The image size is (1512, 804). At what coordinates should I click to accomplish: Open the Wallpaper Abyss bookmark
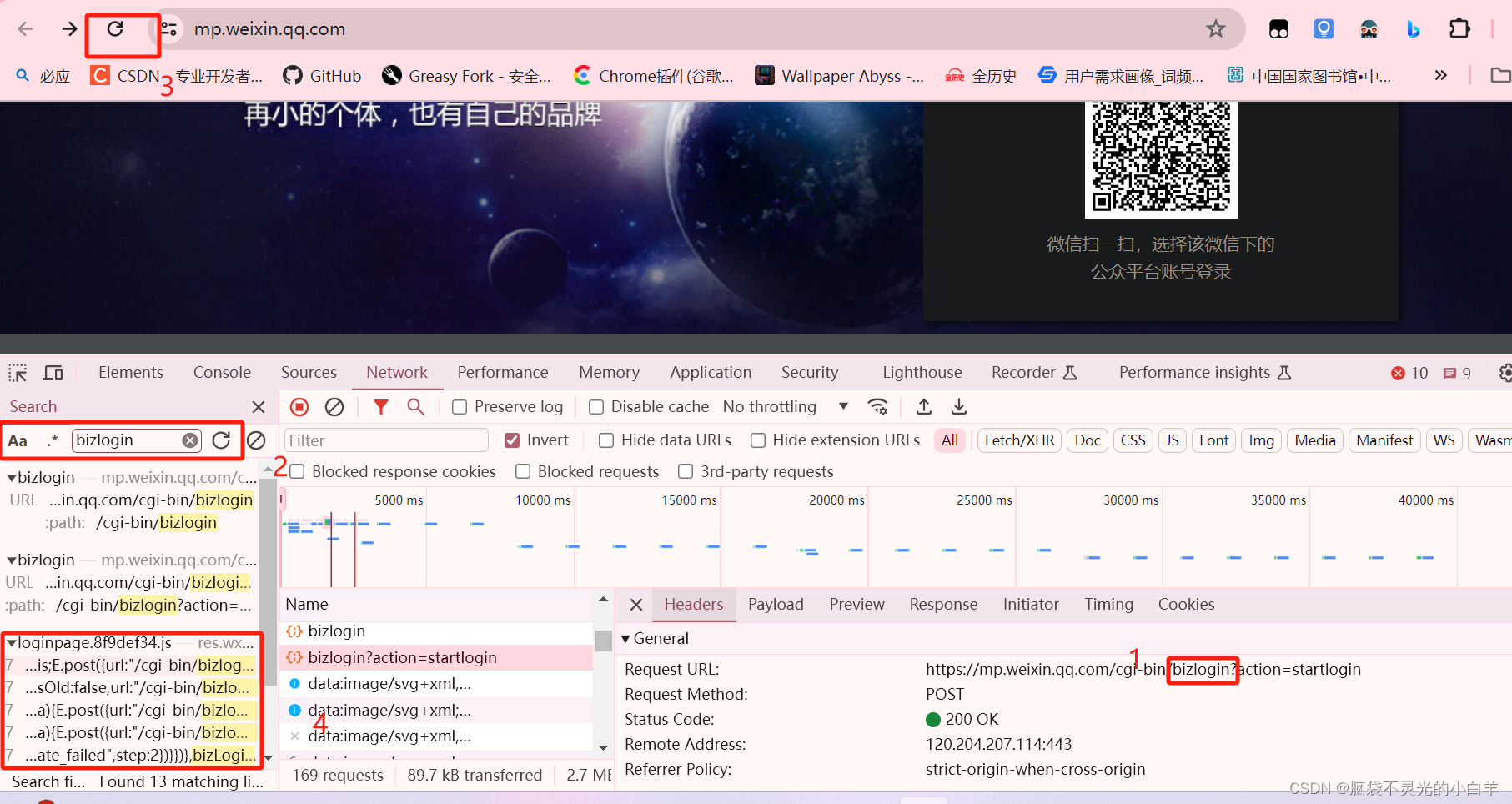(839, 76)
